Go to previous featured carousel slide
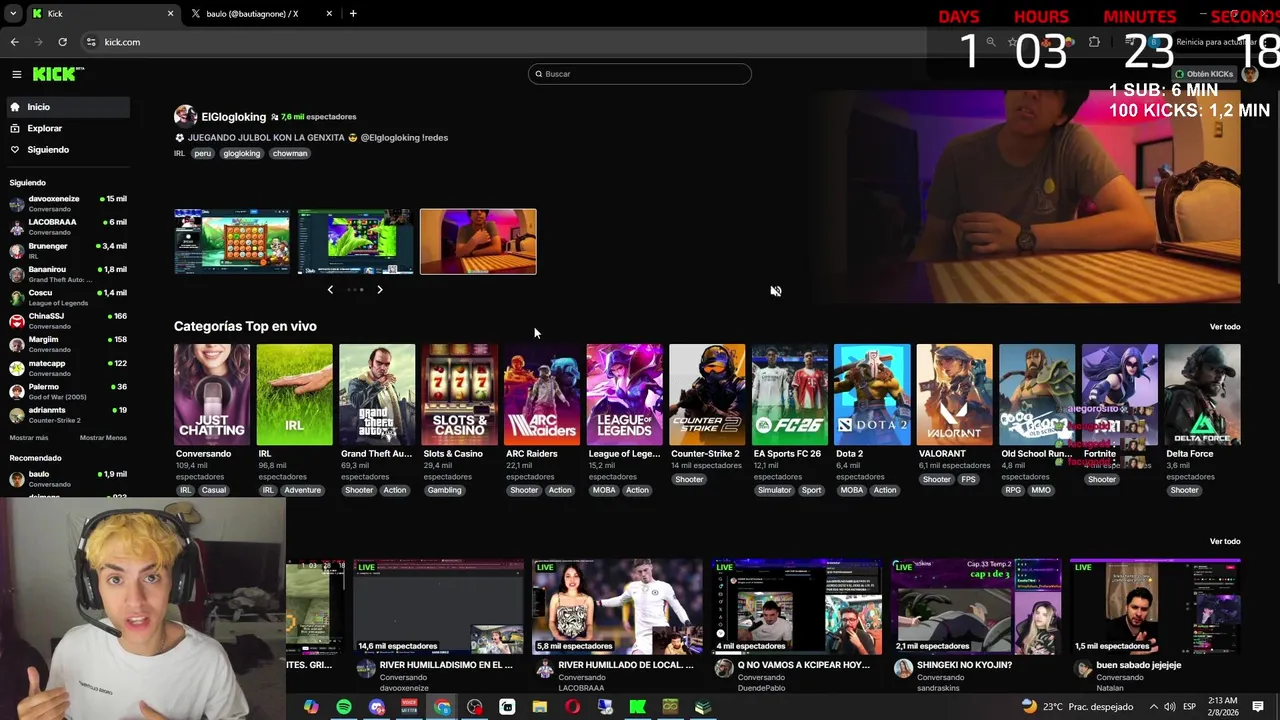 click(330, 290)
